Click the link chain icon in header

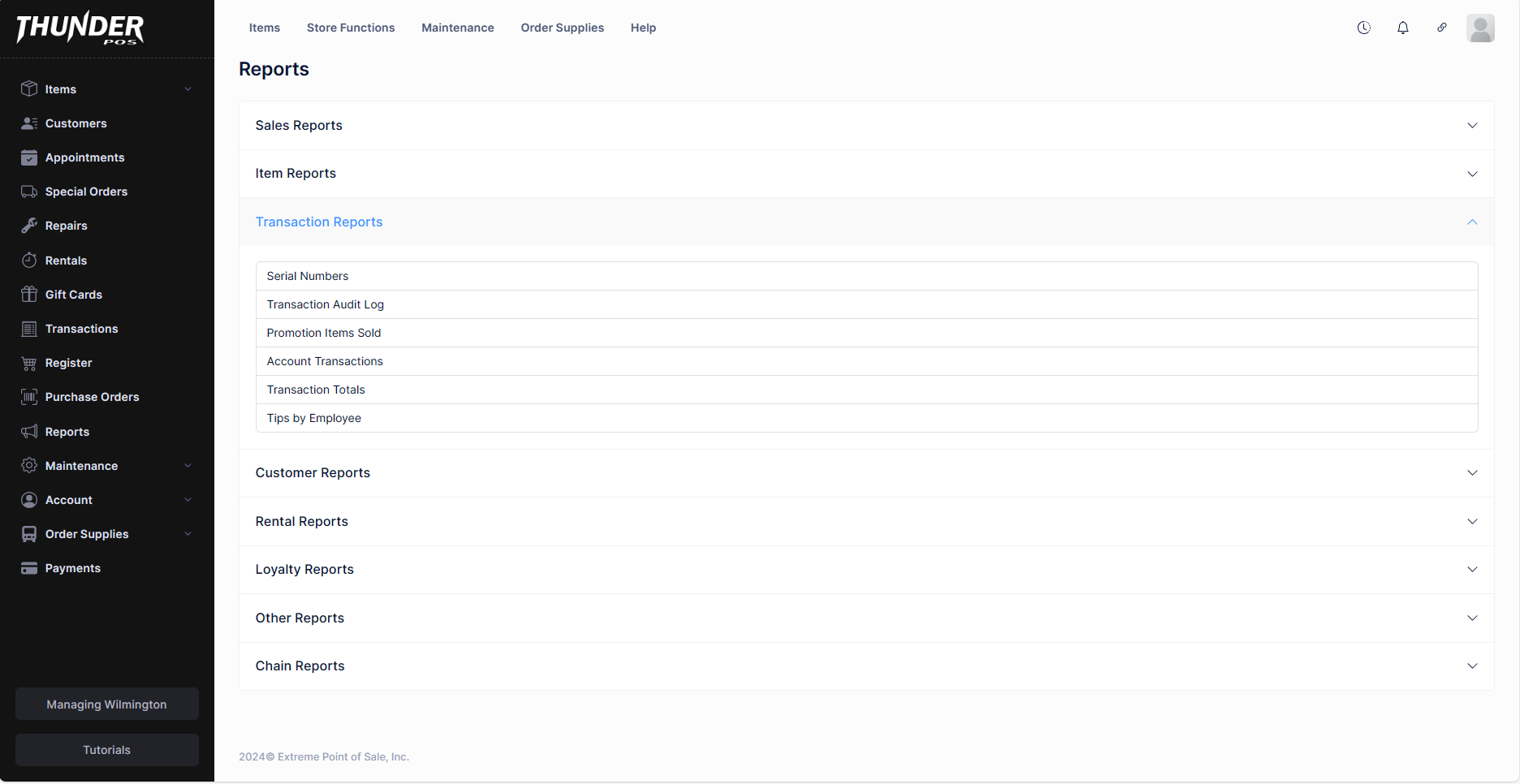(x=1442, y=28)
